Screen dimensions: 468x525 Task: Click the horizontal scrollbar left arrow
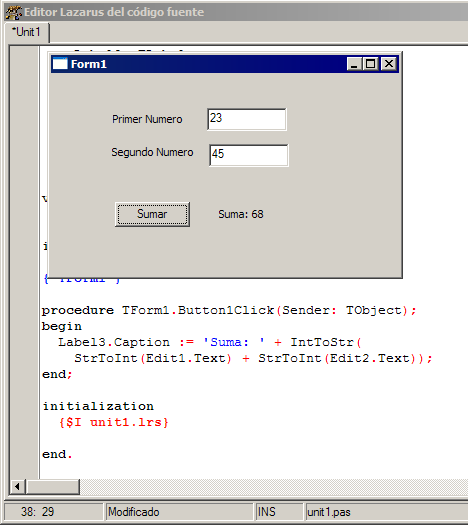(x=18, y=486)
